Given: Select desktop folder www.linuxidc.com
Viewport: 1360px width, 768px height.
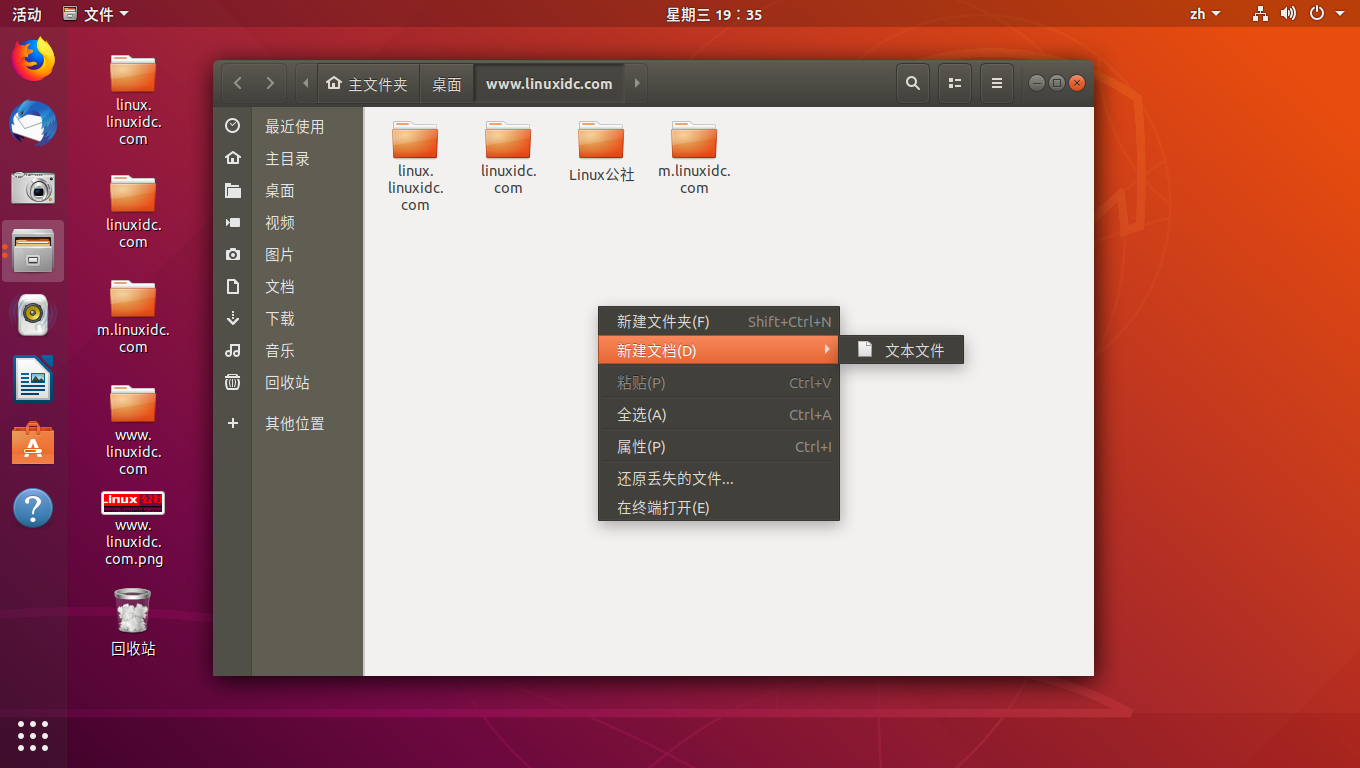Looking at the screenshot, I should click(x=133, y=430).
